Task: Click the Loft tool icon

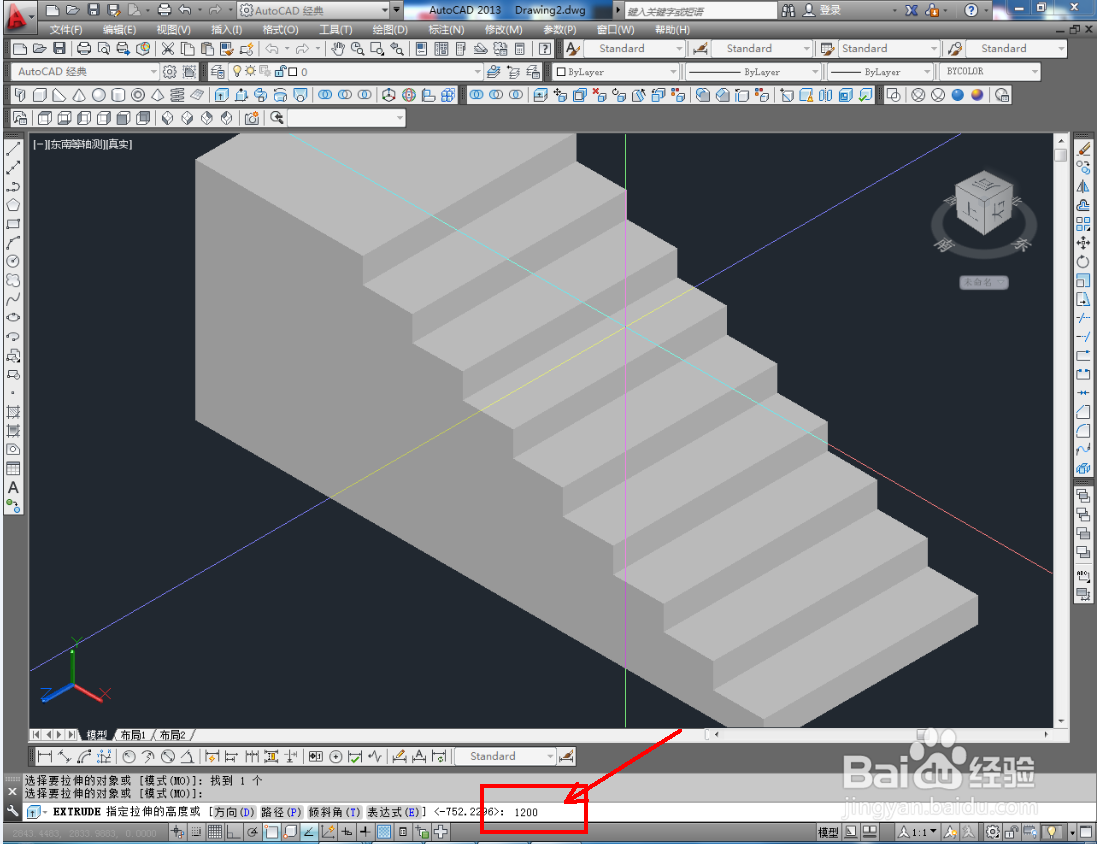Action: pyautogui.click(x=300, y=95)
